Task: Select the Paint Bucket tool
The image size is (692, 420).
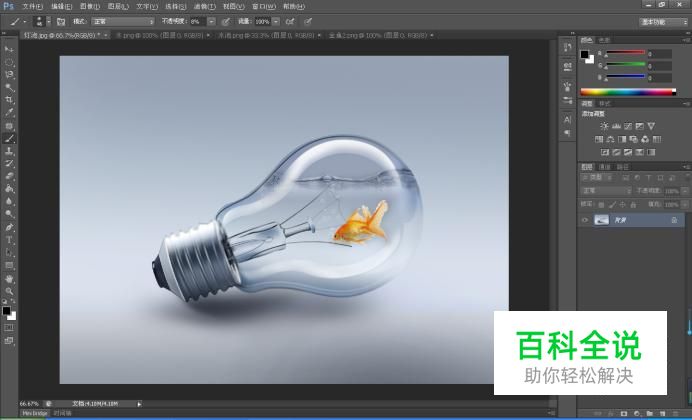Action: point(9,189)
